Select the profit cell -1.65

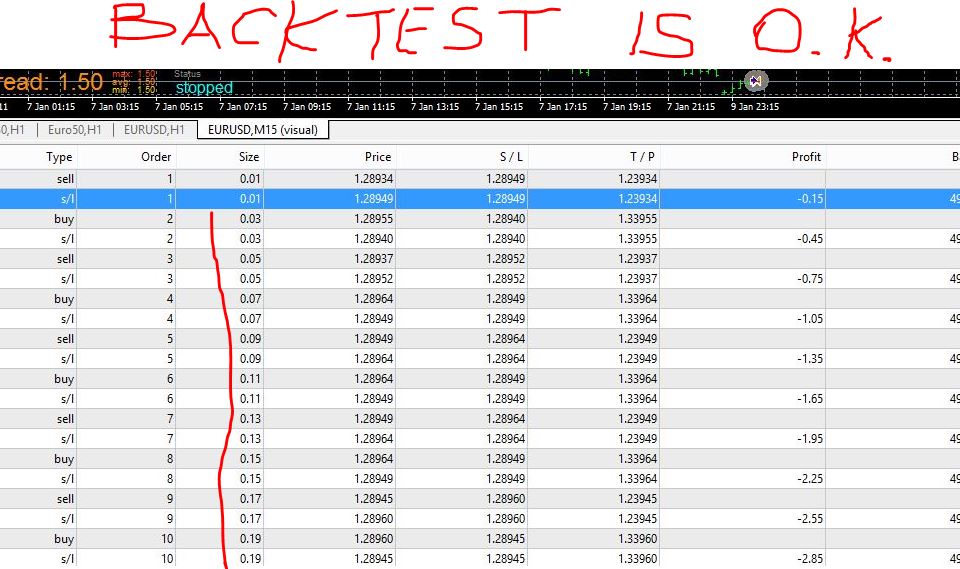tap(810, 399)
